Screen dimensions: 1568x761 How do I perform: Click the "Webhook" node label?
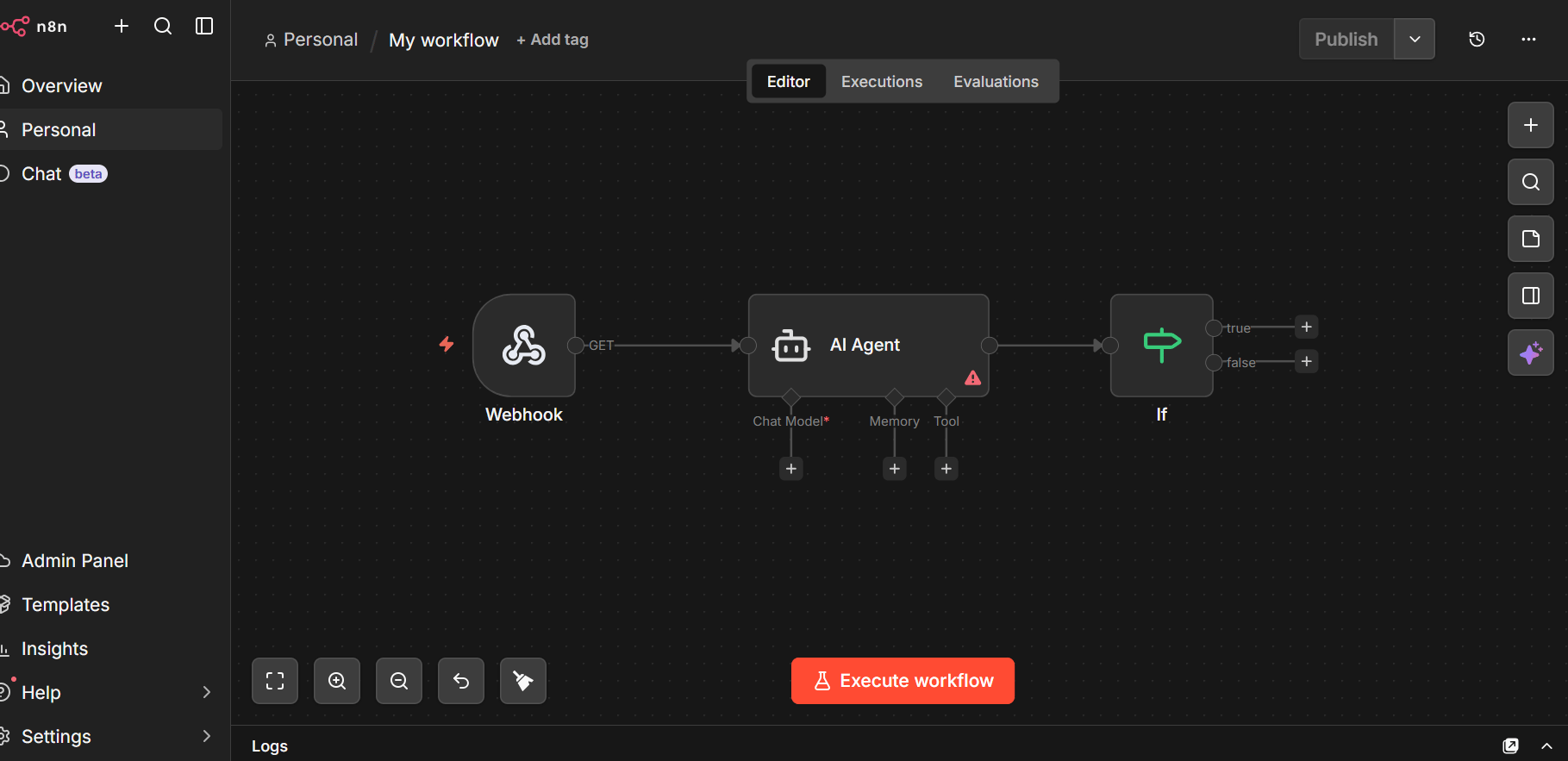pyautogui.click(x=524, y=415)
